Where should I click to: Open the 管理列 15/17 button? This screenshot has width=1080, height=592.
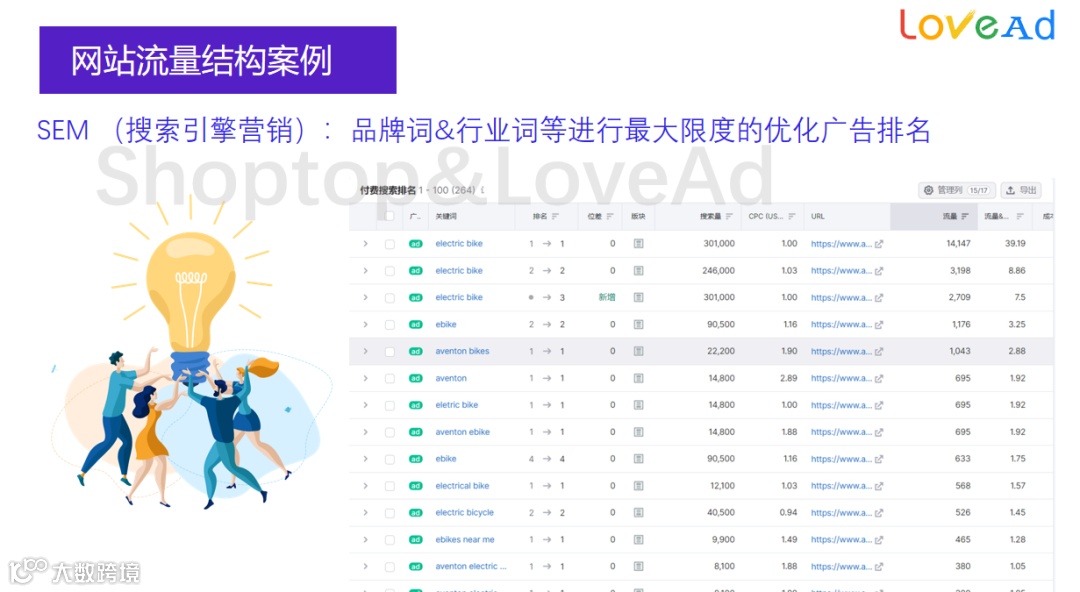coord(957,190)
